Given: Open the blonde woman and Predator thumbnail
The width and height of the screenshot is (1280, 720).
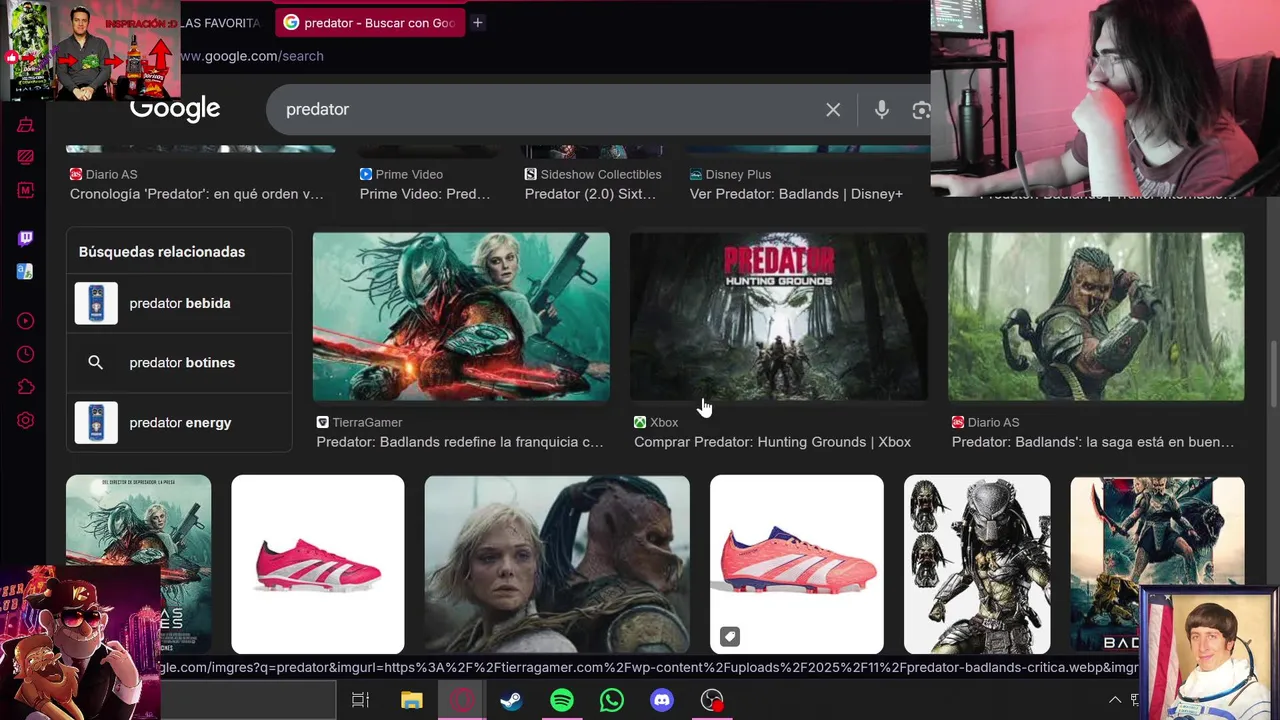Looking at the screenshot, I should 557,564.
